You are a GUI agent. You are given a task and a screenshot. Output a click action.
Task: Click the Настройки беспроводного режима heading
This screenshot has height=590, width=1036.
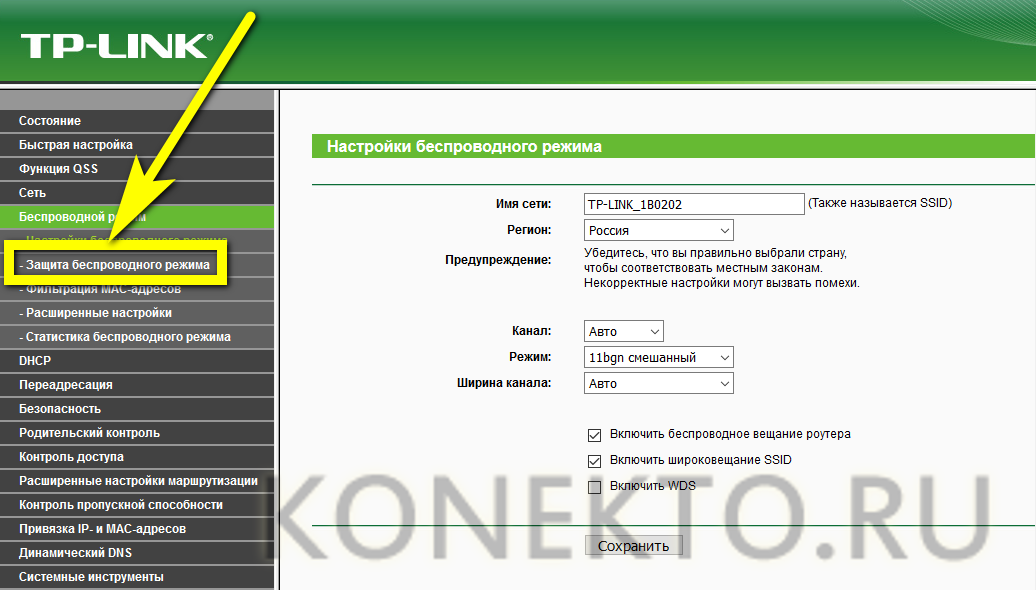(x=464, y=147)
